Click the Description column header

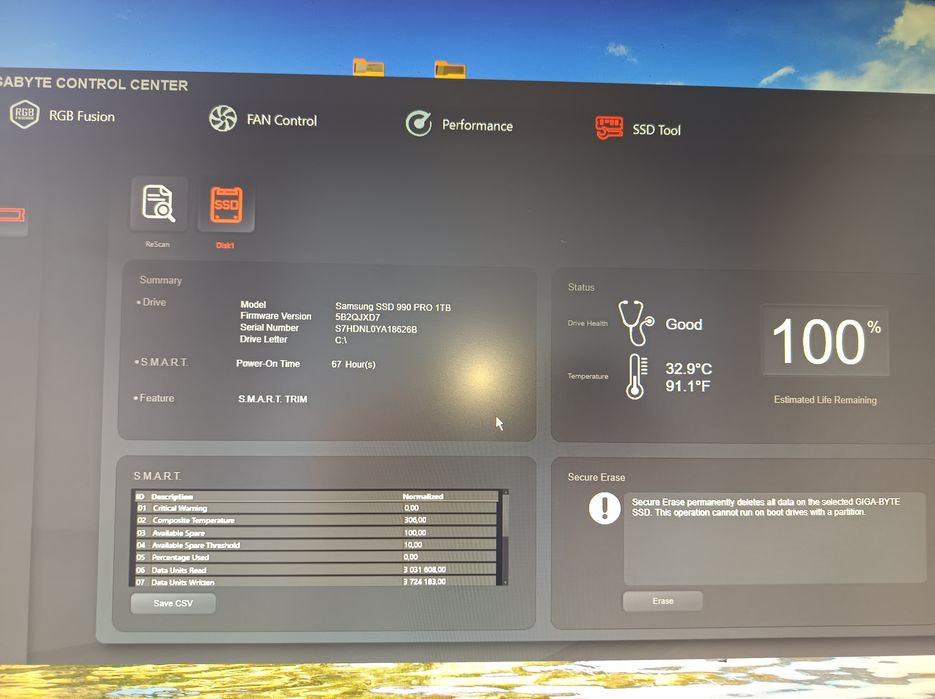point(172,496)
